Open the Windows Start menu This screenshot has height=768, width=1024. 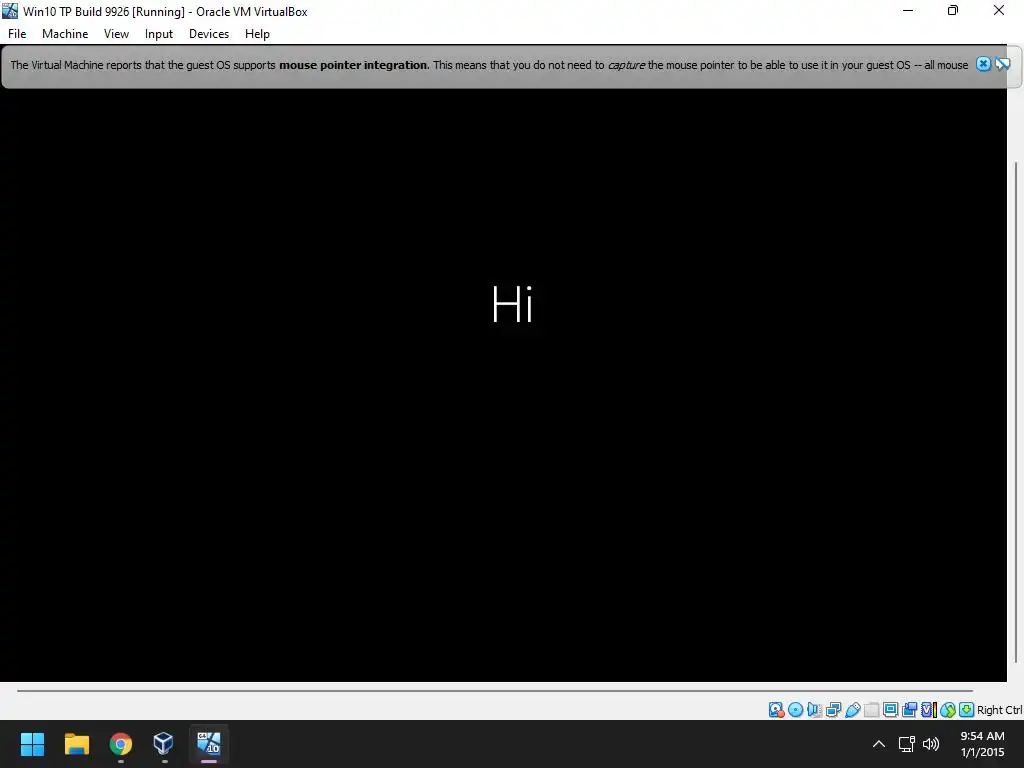pyautogui.click(x=32, y=744)
